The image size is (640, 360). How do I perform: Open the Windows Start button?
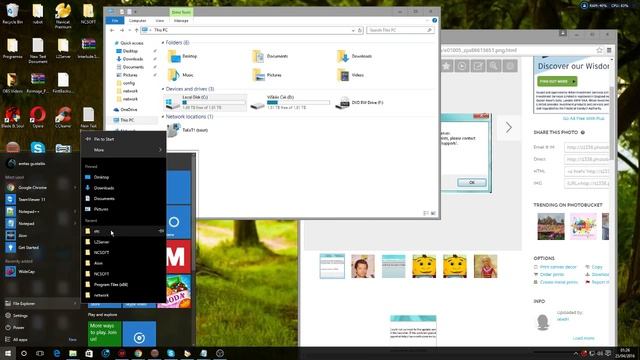click(7, 353)
